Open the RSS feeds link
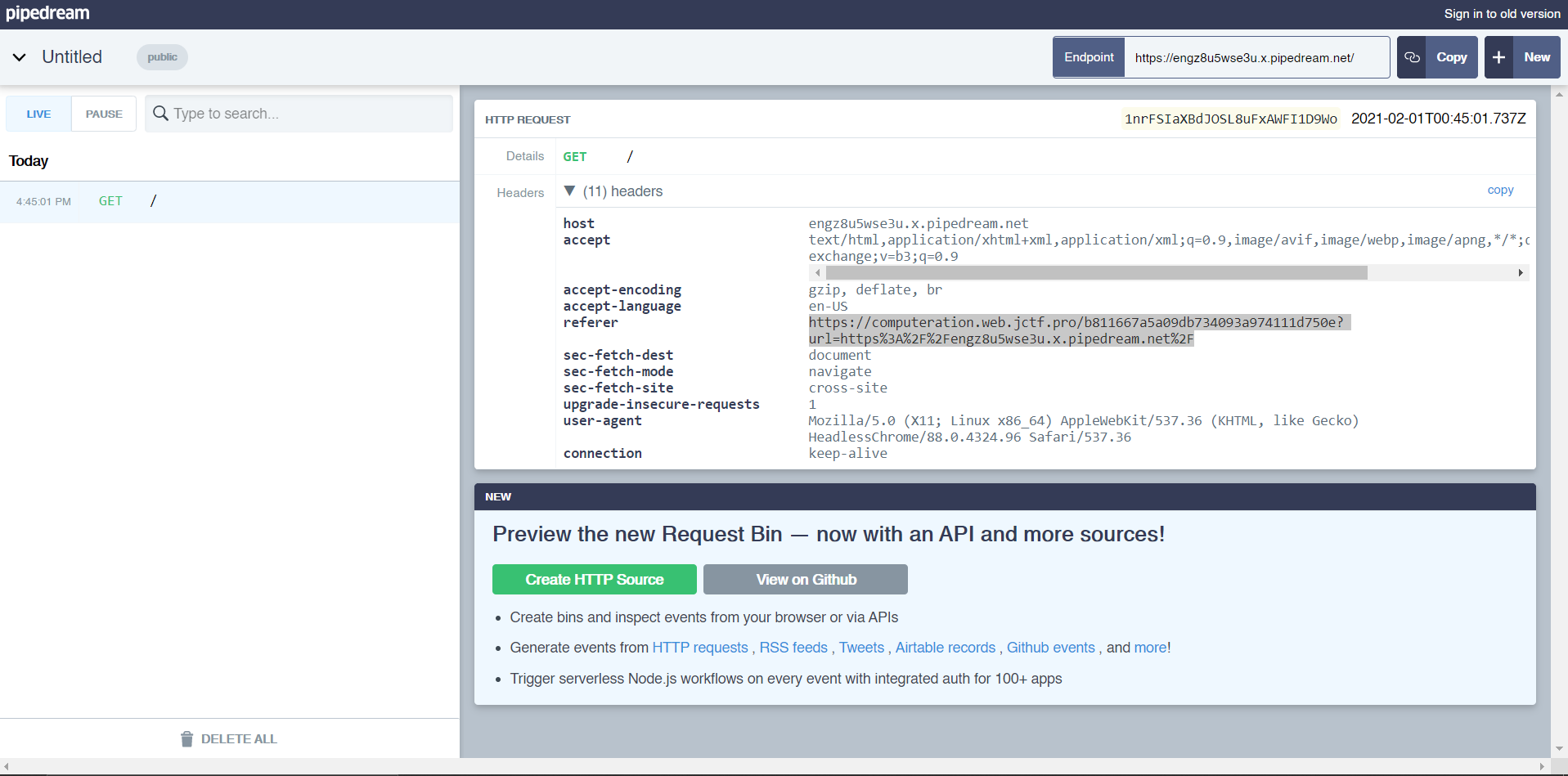The height and width of the screenshot is (776, 1568). (793, 648)
